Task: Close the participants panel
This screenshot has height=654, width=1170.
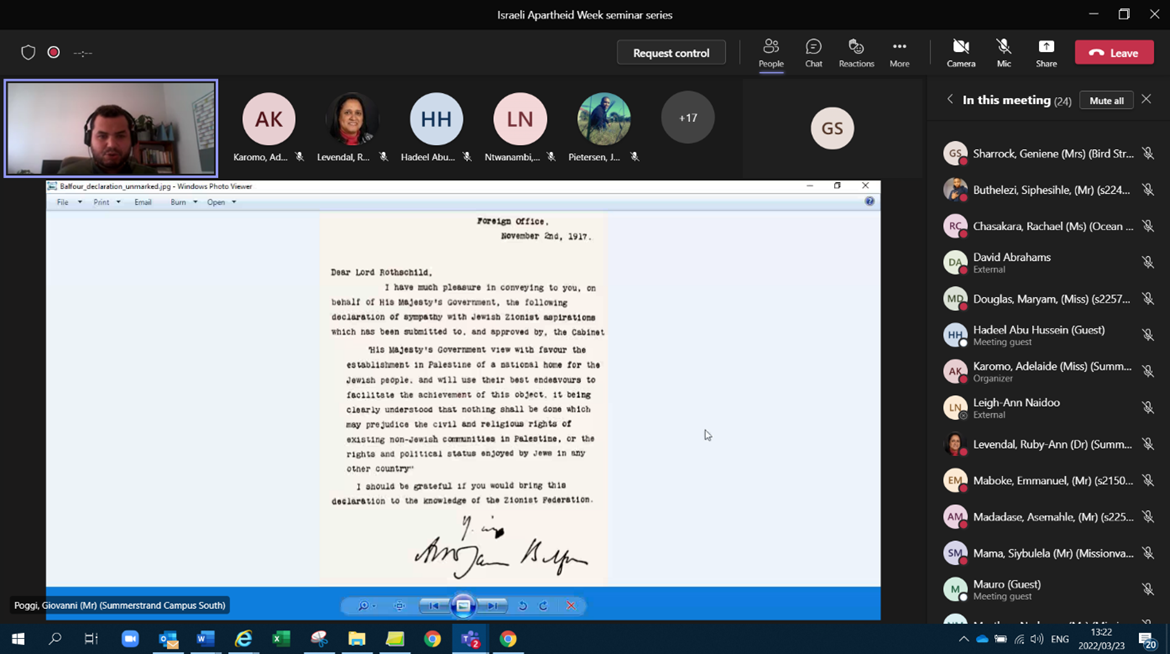Action: point(1146,99)
